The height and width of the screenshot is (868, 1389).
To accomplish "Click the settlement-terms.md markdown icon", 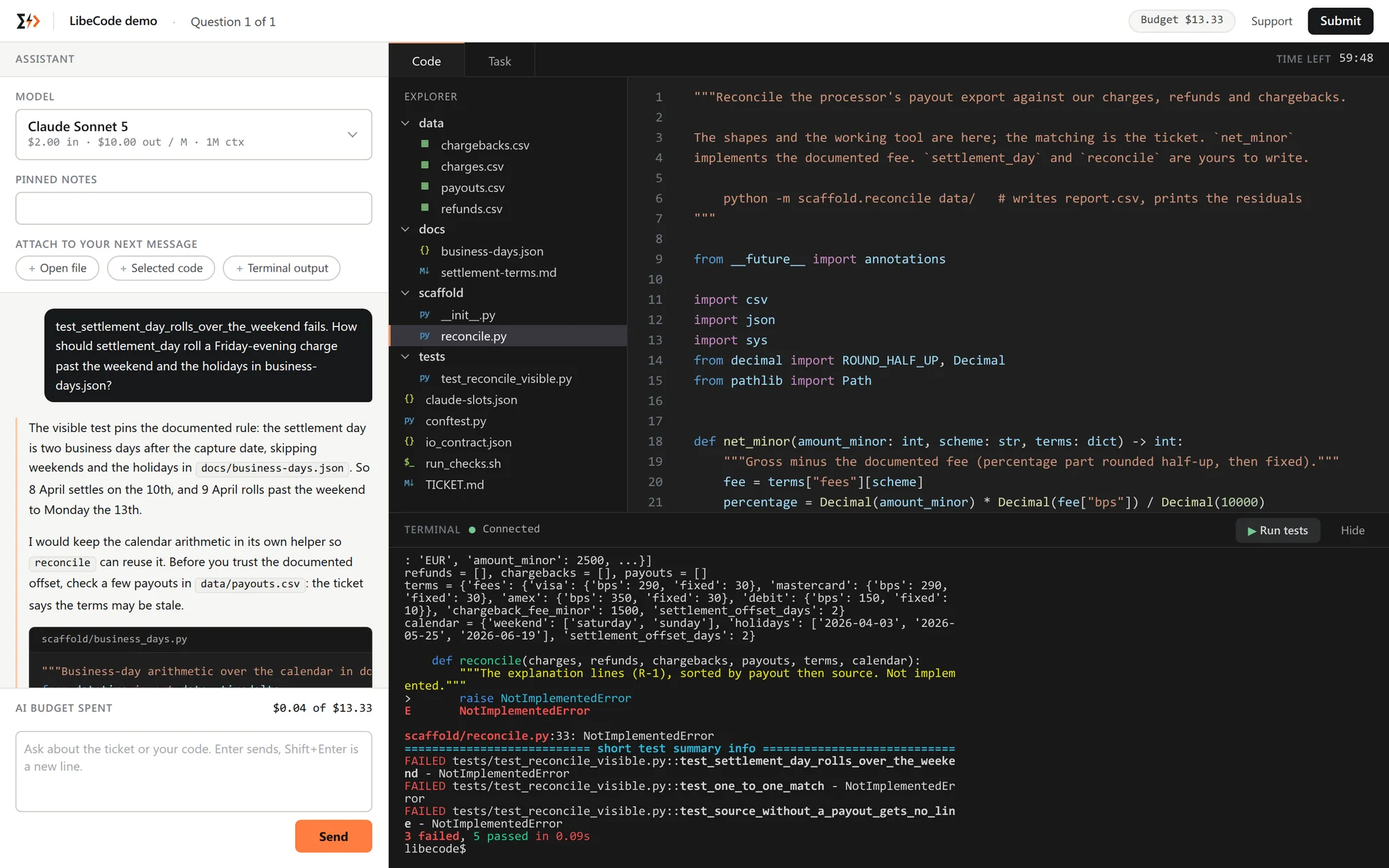I will tap(425, 272).
